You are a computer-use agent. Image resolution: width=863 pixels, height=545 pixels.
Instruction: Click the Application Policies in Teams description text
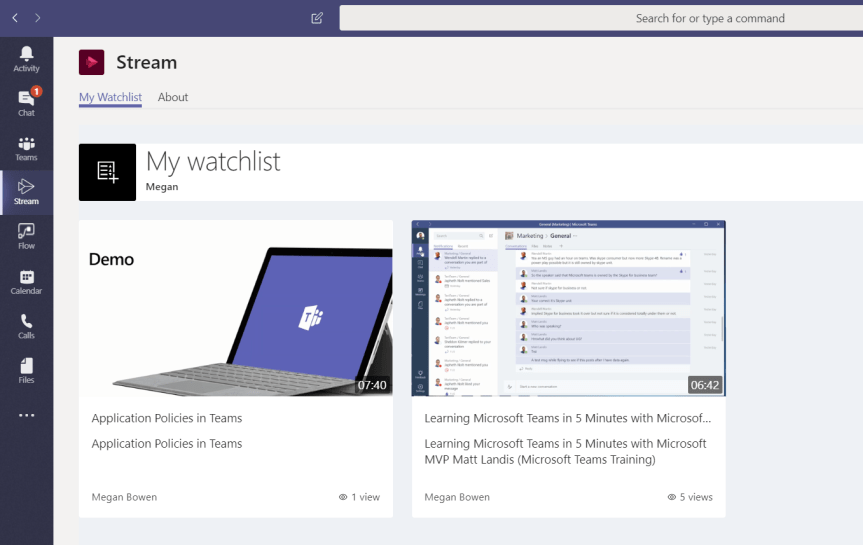pyautogui.click(x=167, y=444)
